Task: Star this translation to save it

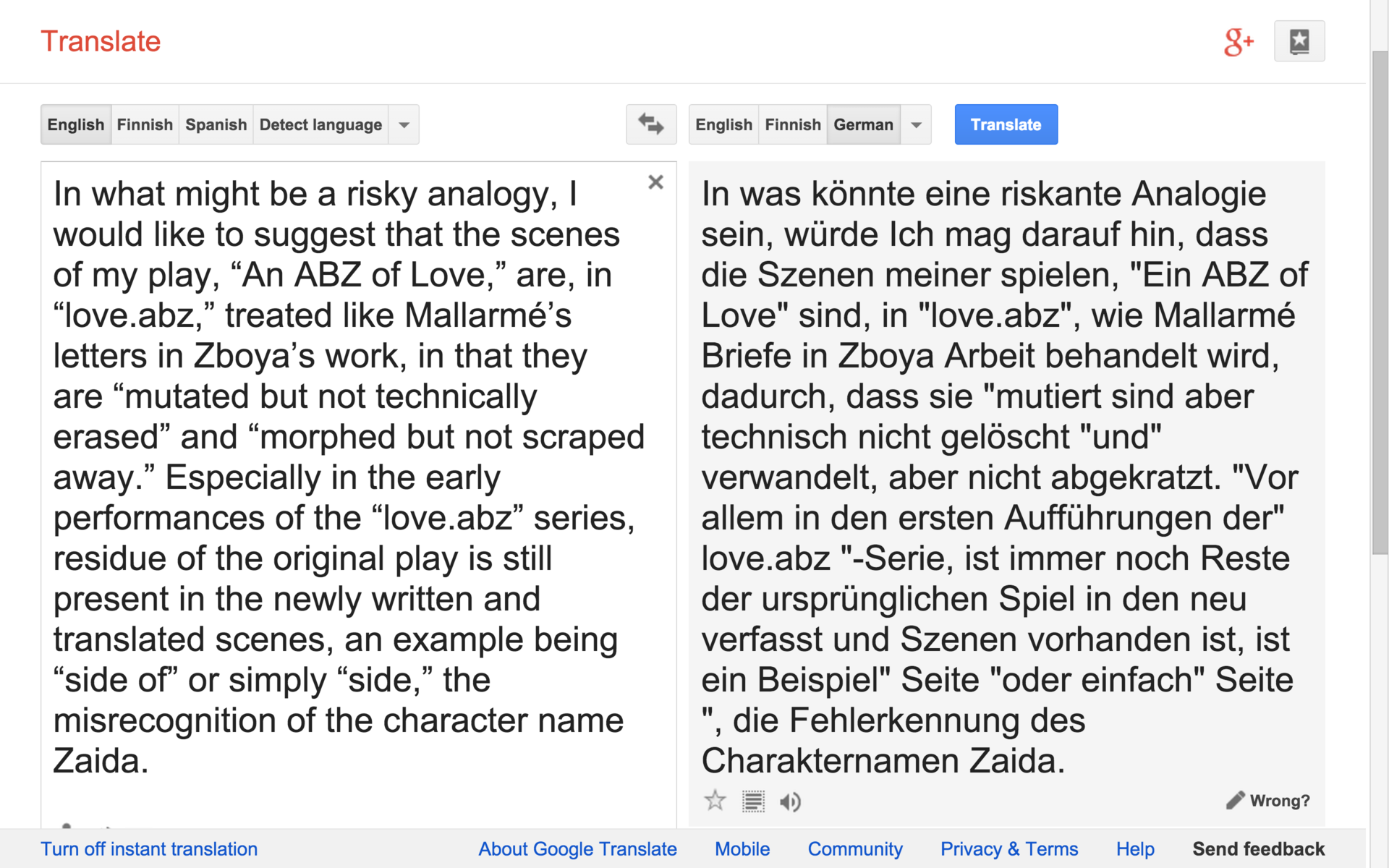Action: (715, 801)
